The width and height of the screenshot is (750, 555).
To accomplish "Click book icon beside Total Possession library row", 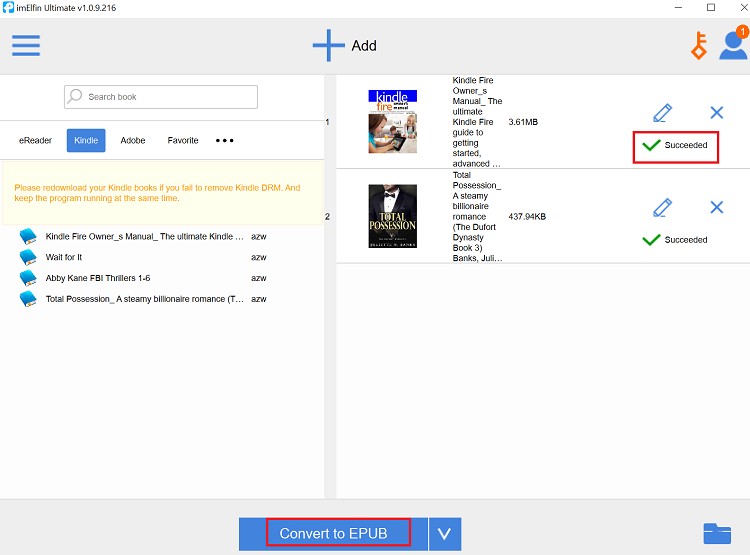I will point(28,299).
